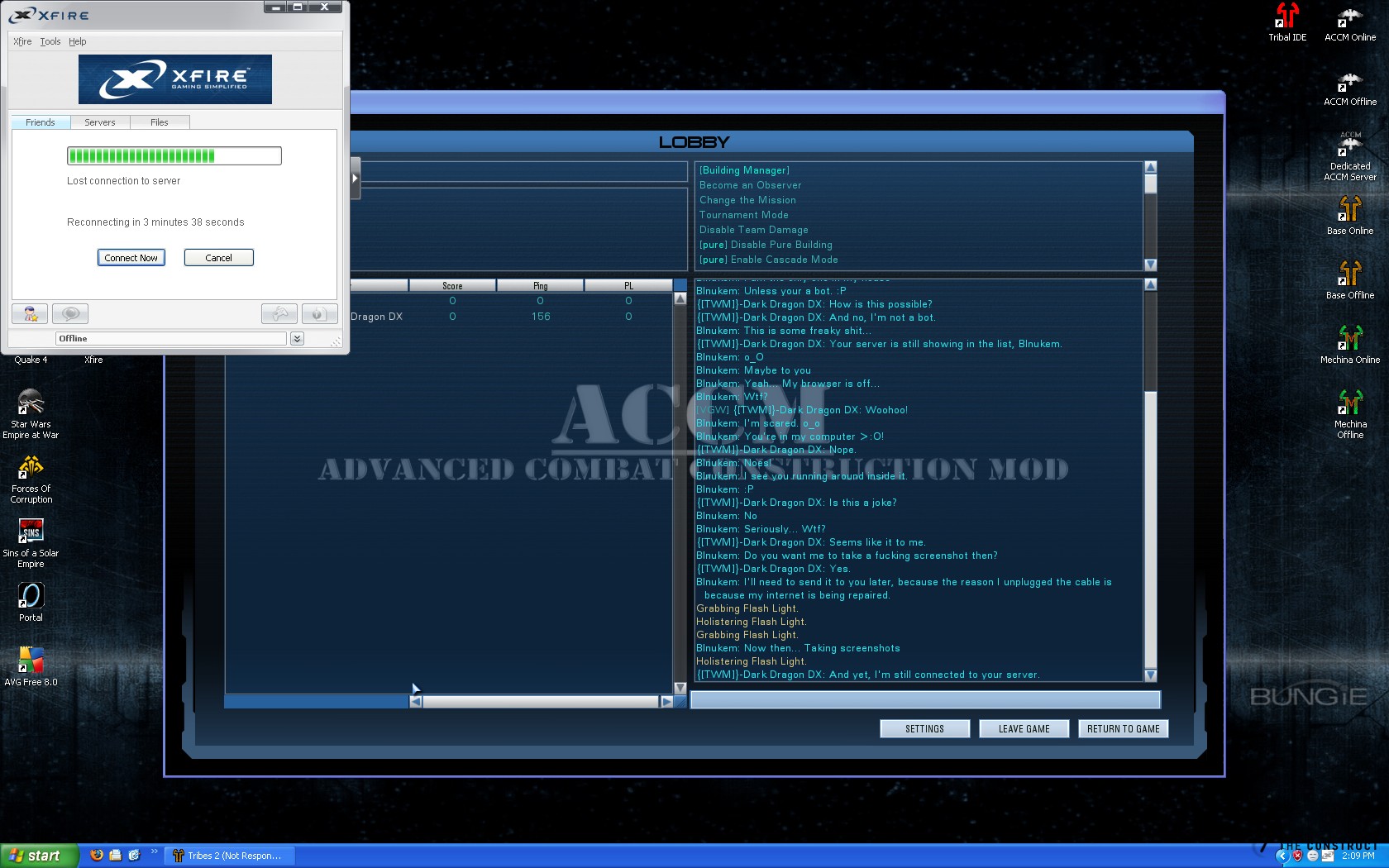Open the Tools menu in Xfire

(x=50, y=41)
